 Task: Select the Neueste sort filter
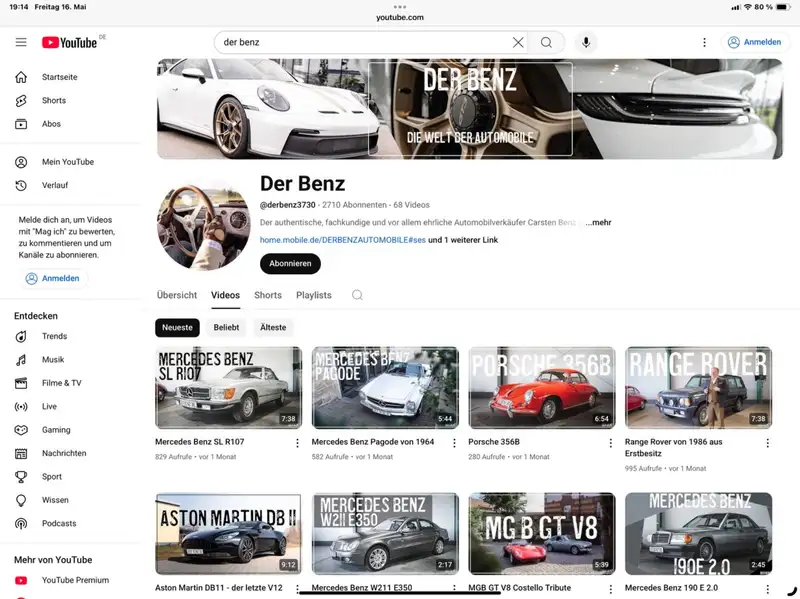click(x=178, y=327)
